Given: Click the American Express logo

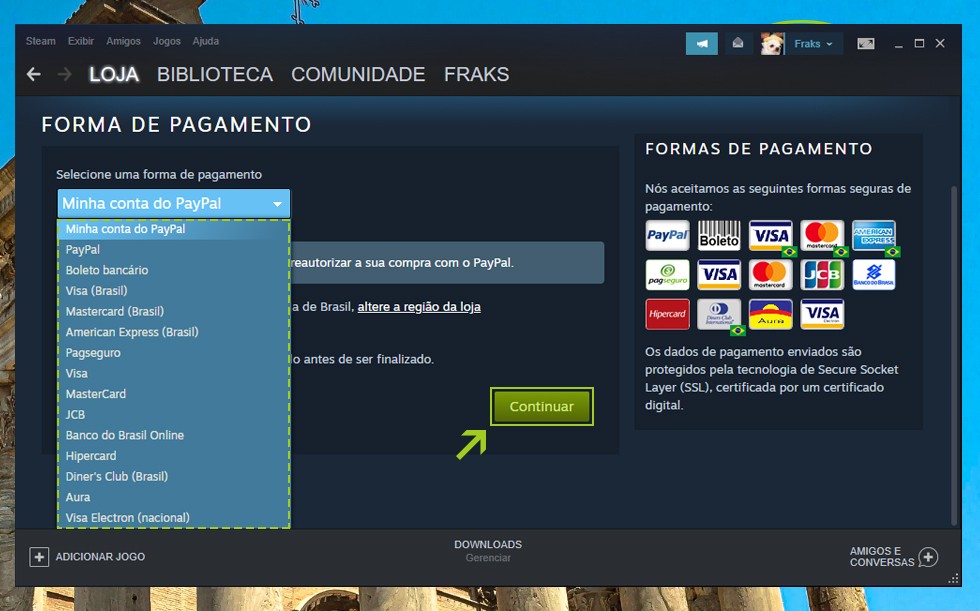Looking at the screenshot, I should pyautogui.click(x=874, y=236).
